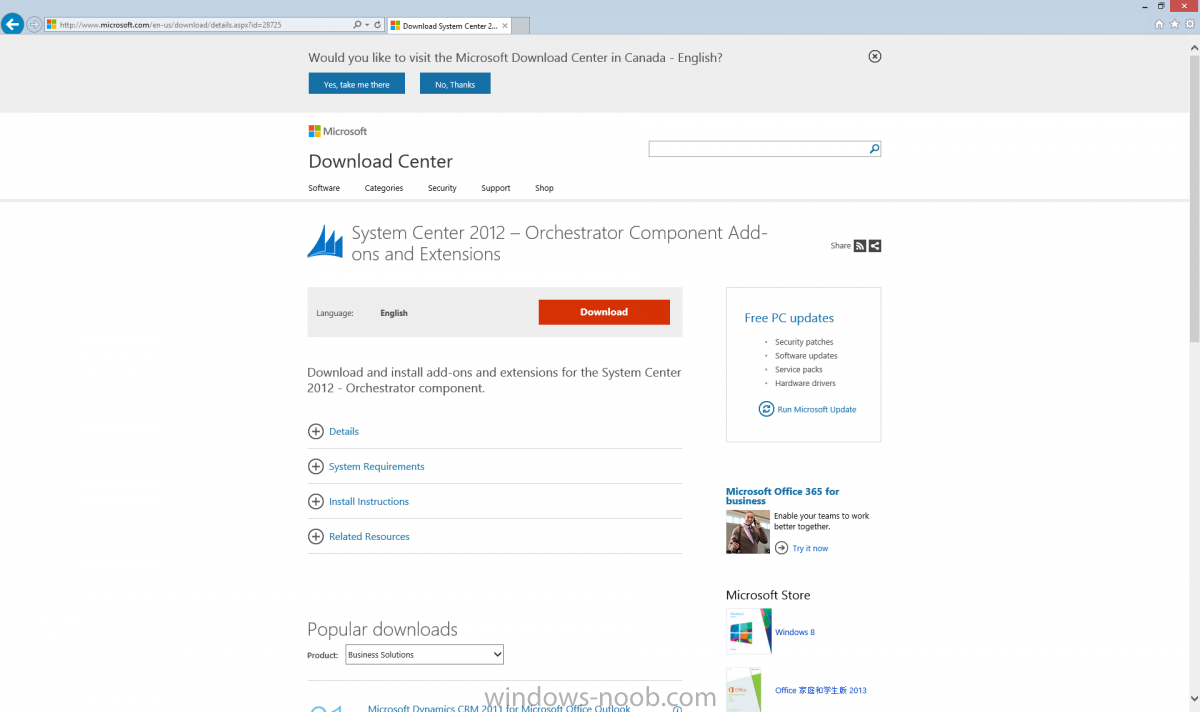Click the Service packs list item
Image resolution: width=1200 pixels, height=712 pixels.
pyautogui.click(x=799, y=370)
